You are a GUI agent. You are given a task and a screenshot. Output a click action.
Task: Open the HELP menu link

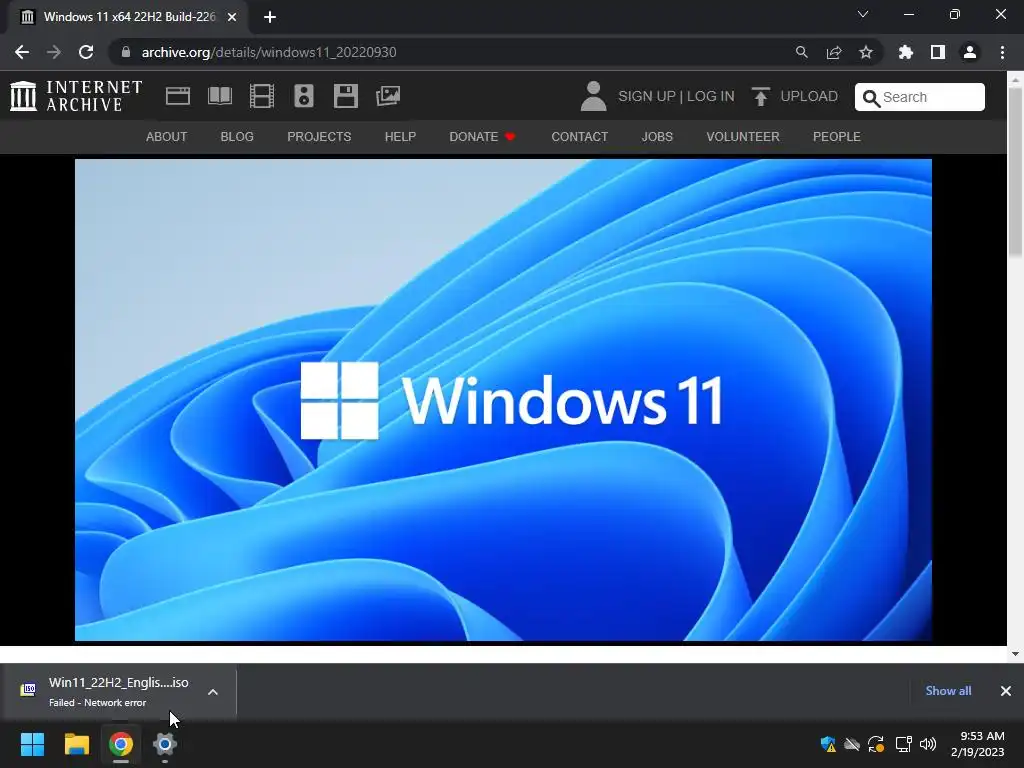400,136
